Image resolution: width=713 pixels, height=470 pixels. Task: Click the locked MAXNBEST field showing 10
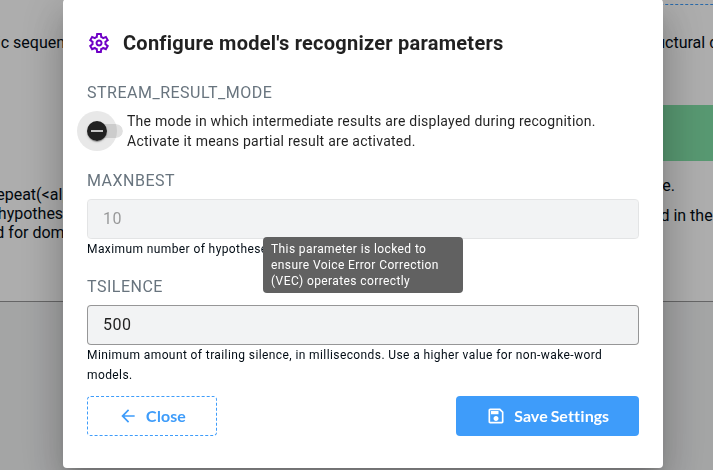tap(362, 218)
